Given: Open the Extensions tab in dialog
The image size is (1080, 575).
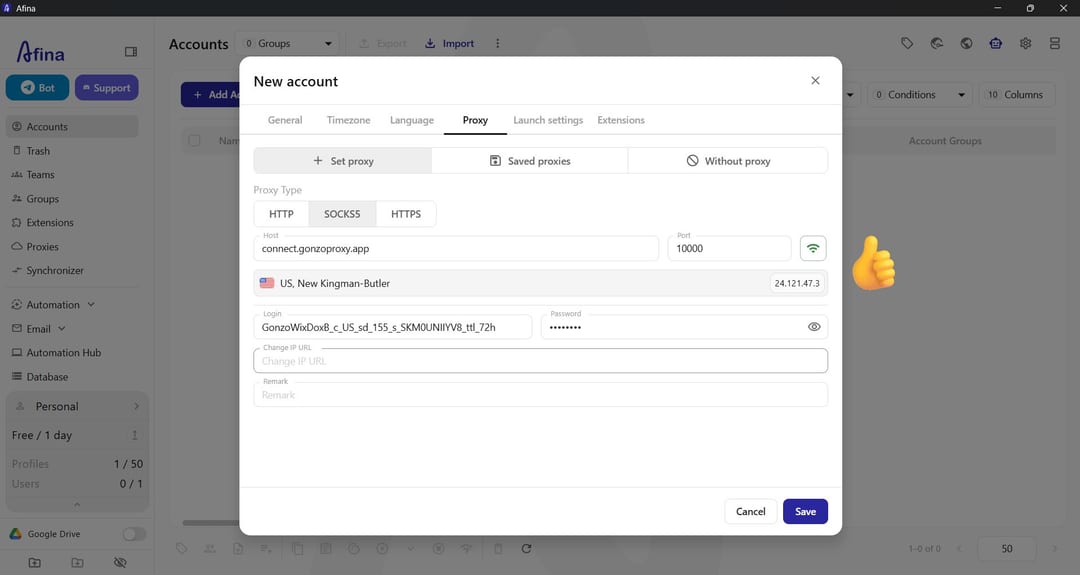Looking at the screenshot, I should 621,120.
